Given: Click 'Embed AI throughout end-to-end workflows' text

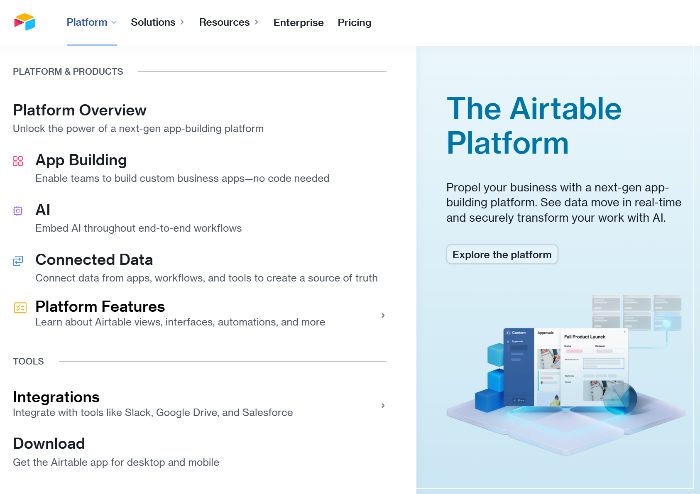Looking at the screenshot, I should [x=138, y=228].
